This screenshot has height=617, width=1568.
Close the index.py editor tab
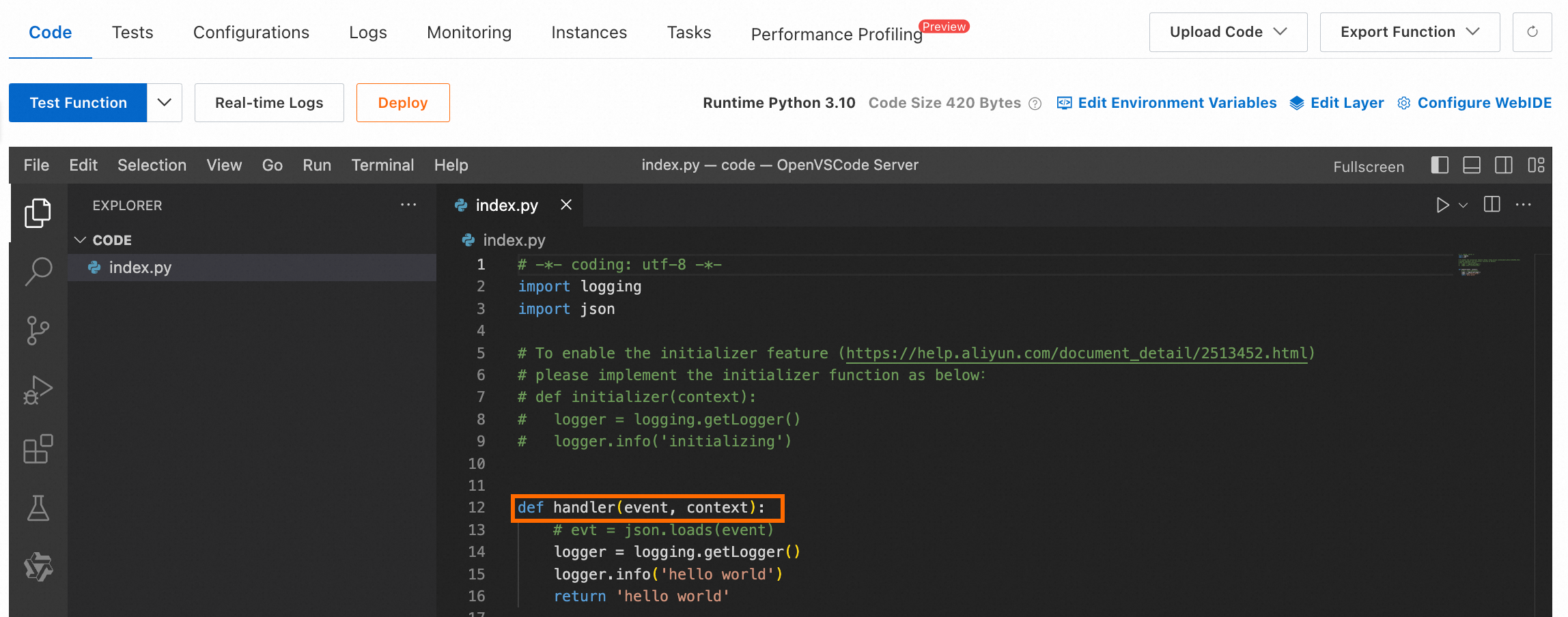[566, 205]
